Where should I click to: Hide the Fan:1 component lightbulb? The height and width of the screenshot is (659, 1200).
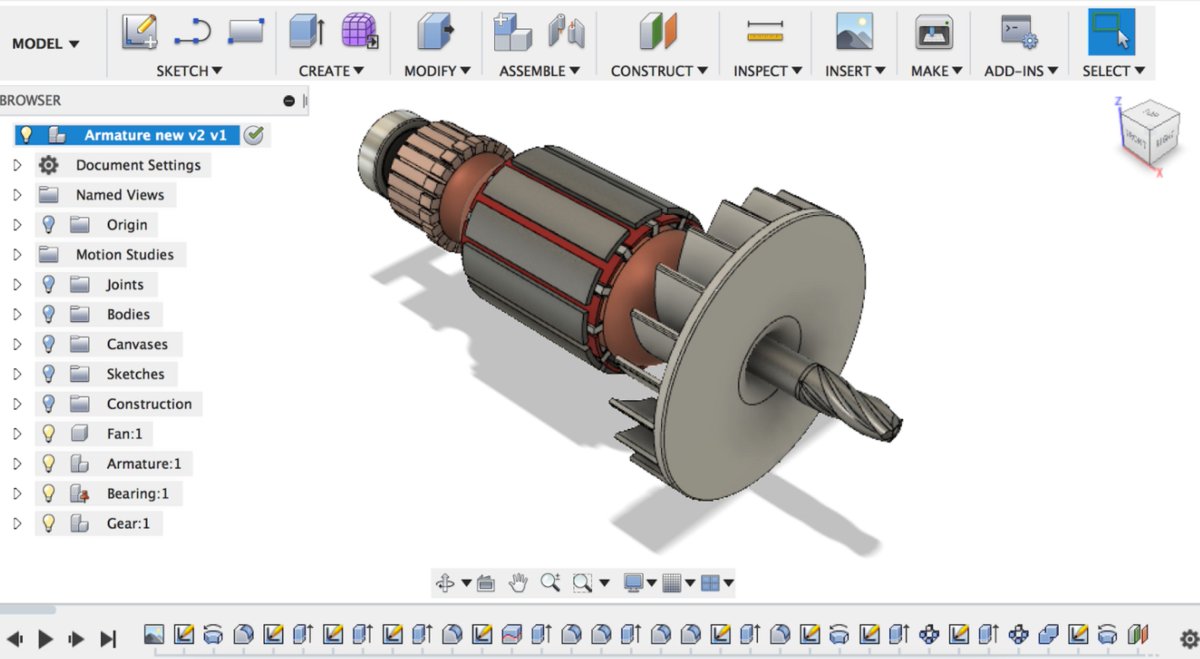point(48,434)
